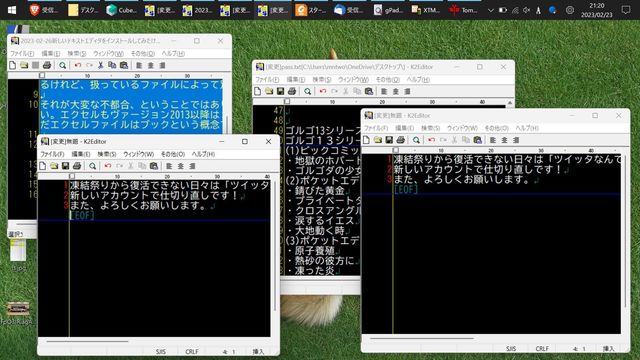Click Print icon in inactive untitled window

click(x=400, y=140)
